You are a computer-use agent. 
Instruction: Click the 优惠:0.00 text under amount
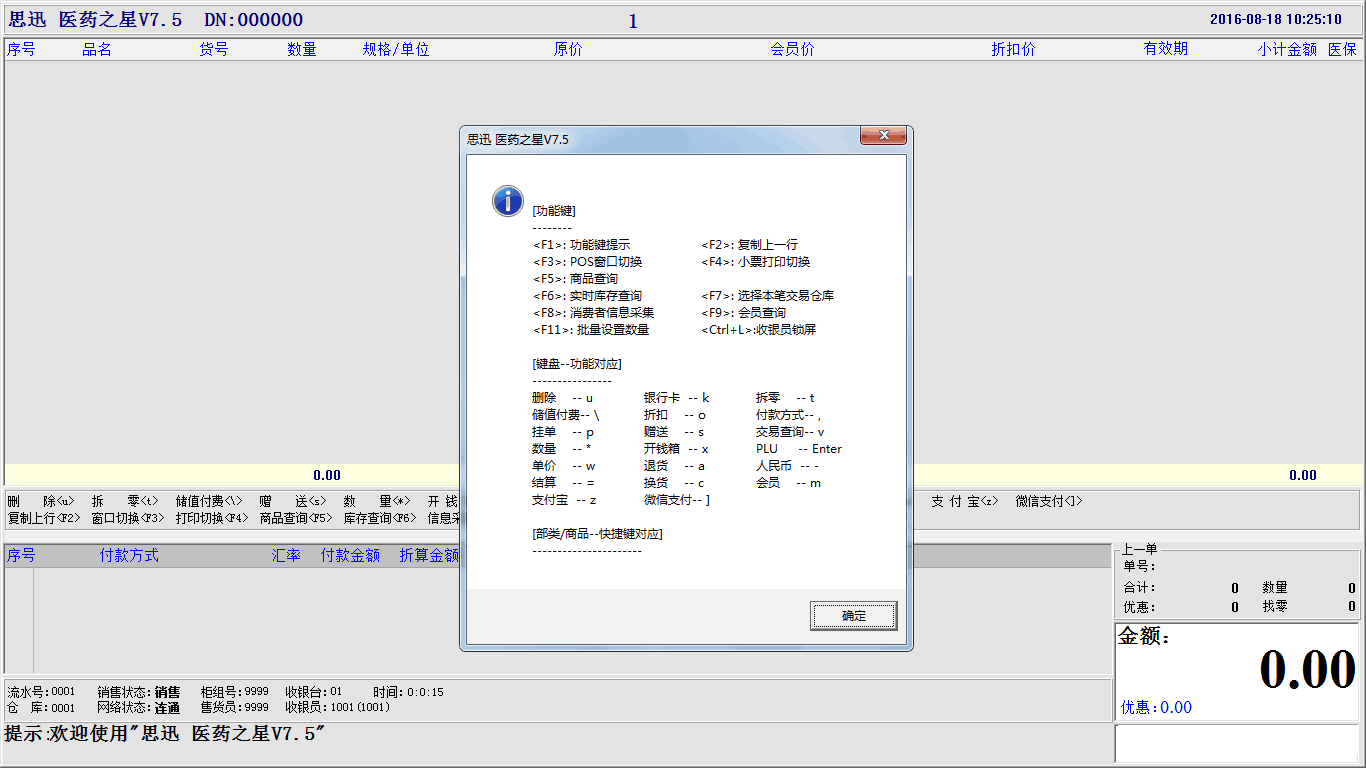pyautogui.click(x=1156, y=707)
